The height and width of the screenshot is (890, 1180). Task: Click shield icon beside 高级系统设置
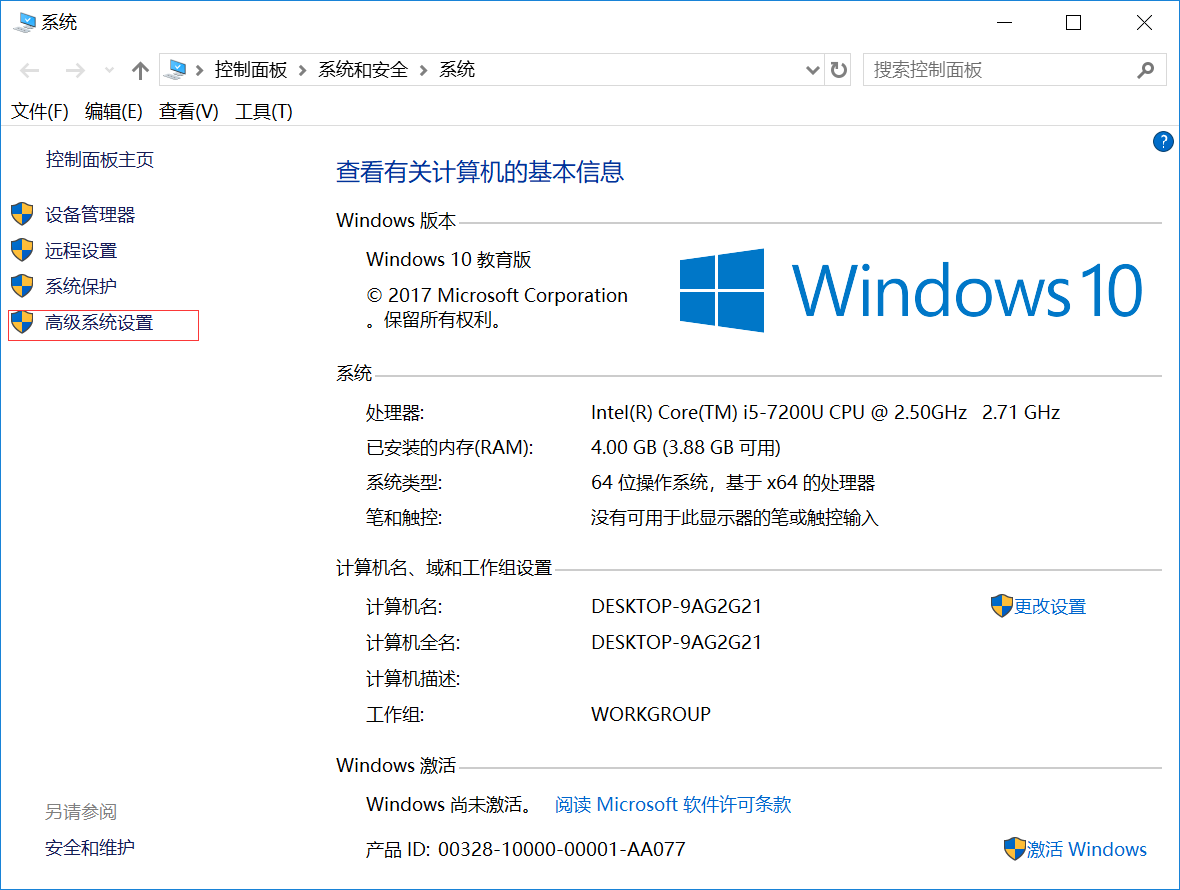coord(22,321)
